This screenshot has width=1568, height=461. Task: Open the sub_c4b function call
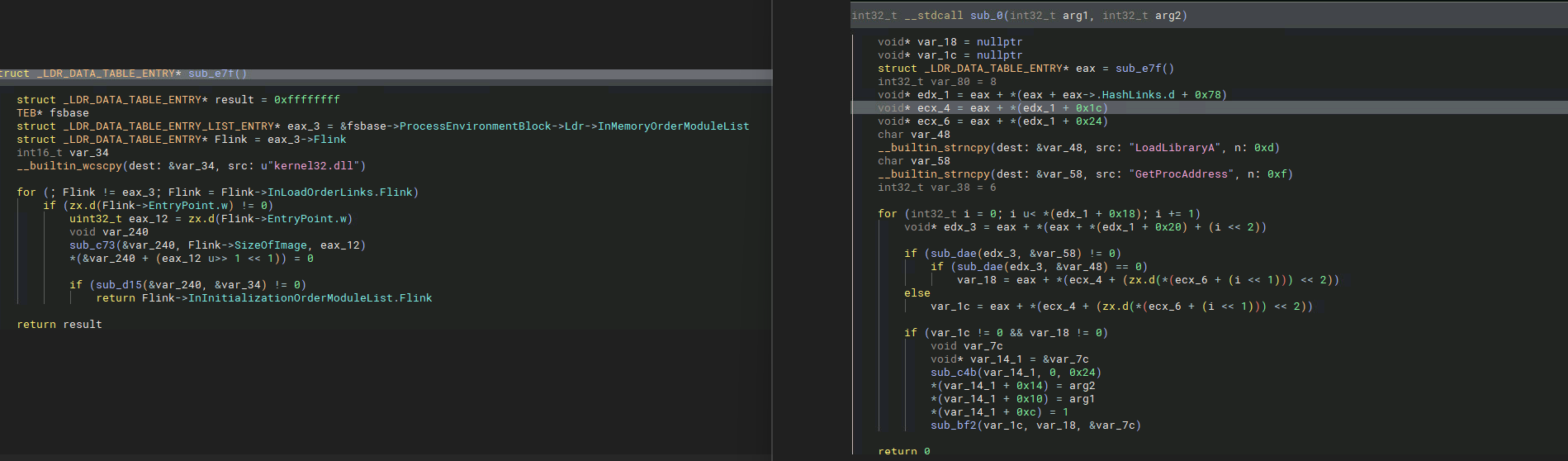[954, 373]
